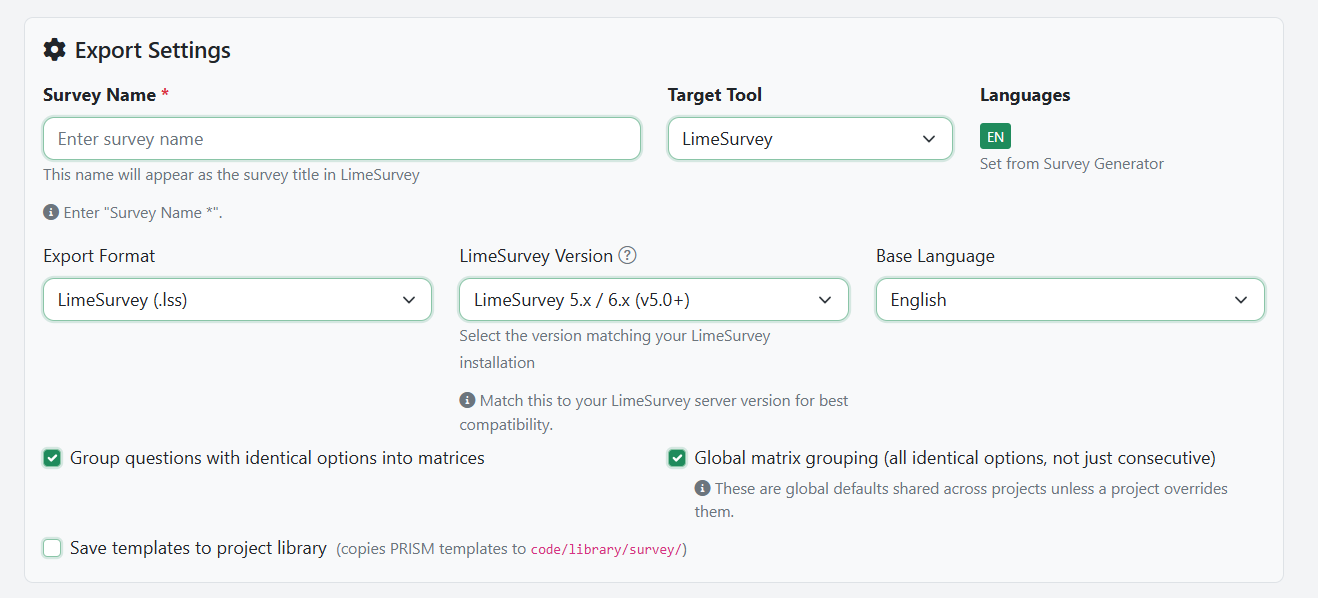Viewport: 1318px width, 598px height.
Task: Open the Export Format dropdown
Action: pos(237,300)
